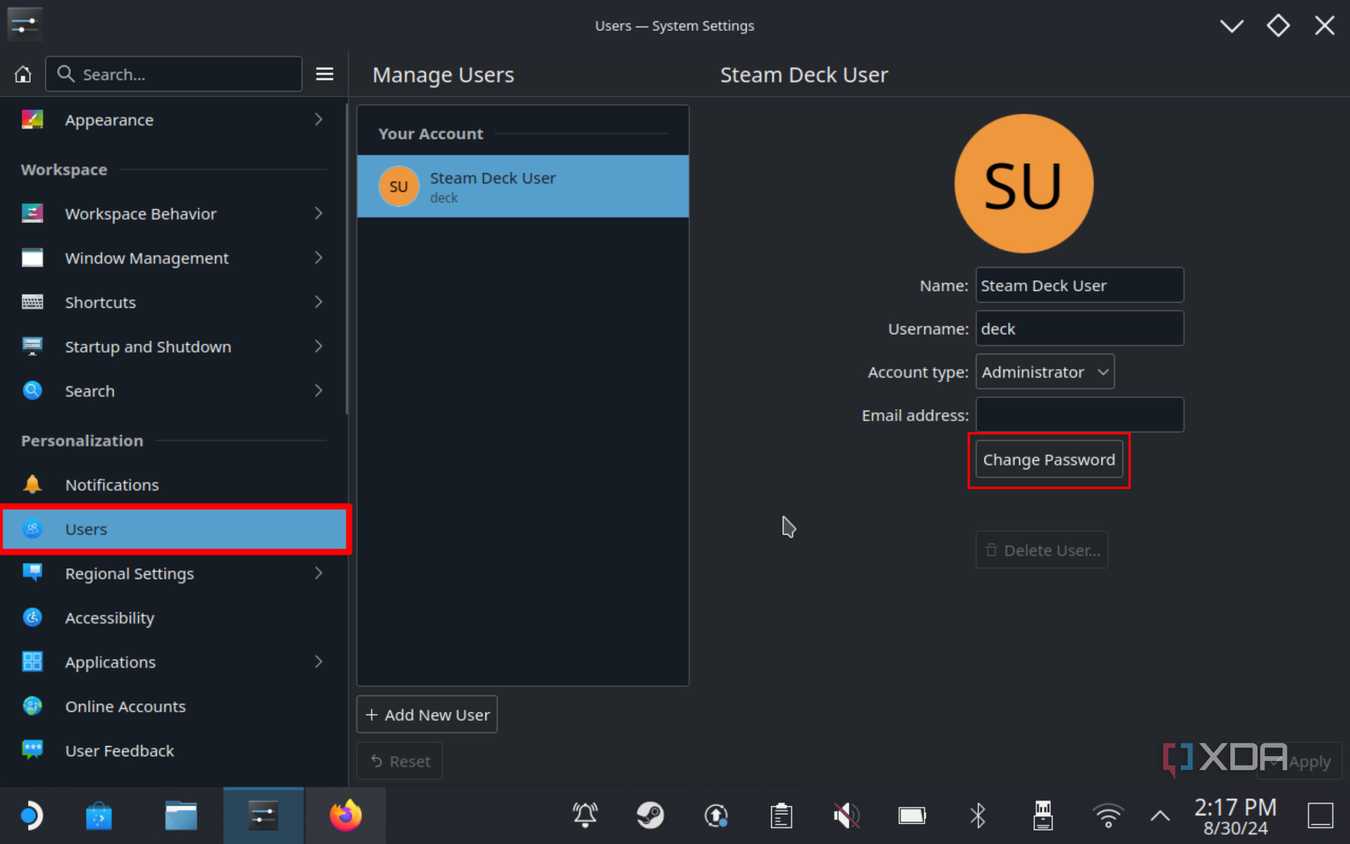This screenshot has width=1350, height=844.
Task: Open Wi-Fi network tray icon
Action: (x=1108, y=816)
